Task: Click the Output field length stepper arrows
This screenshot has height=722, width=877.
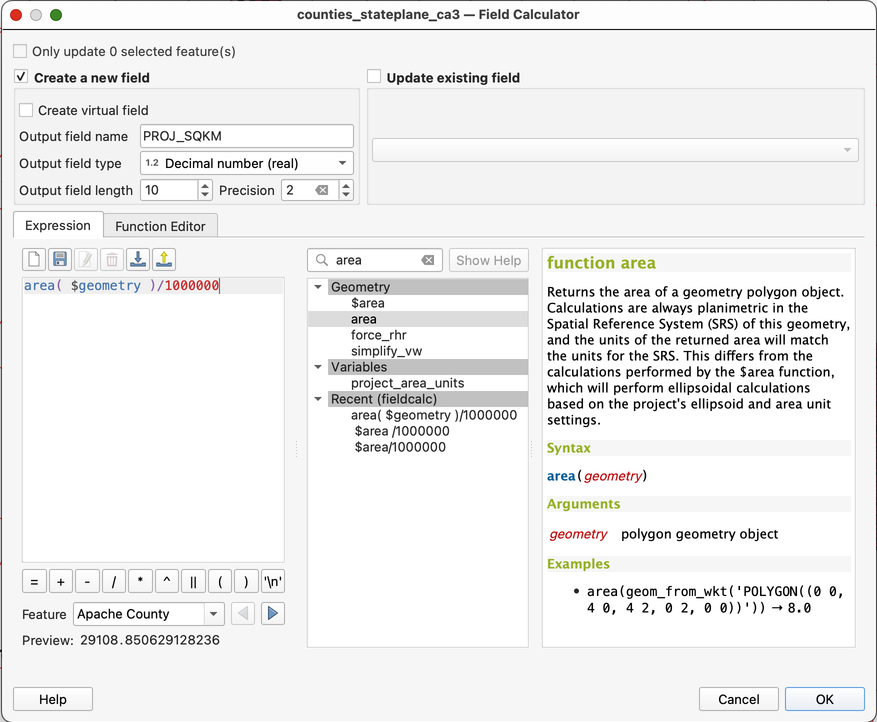Action: coord(205,190)
